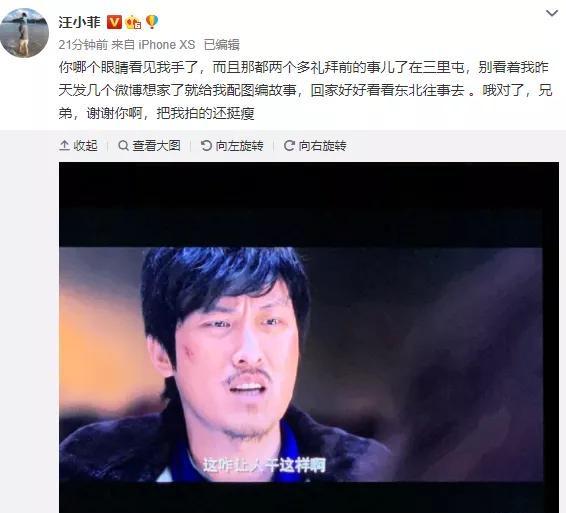566x513 pixels.
Task: Open the post options chevron menu
Action: (x=552, y=13)
